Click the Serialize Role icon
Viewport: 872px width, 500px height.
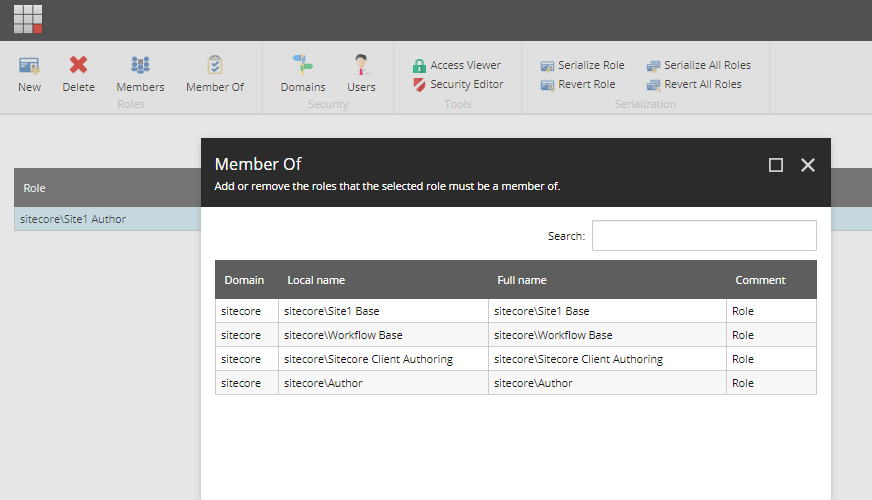(x=547, y=66)
